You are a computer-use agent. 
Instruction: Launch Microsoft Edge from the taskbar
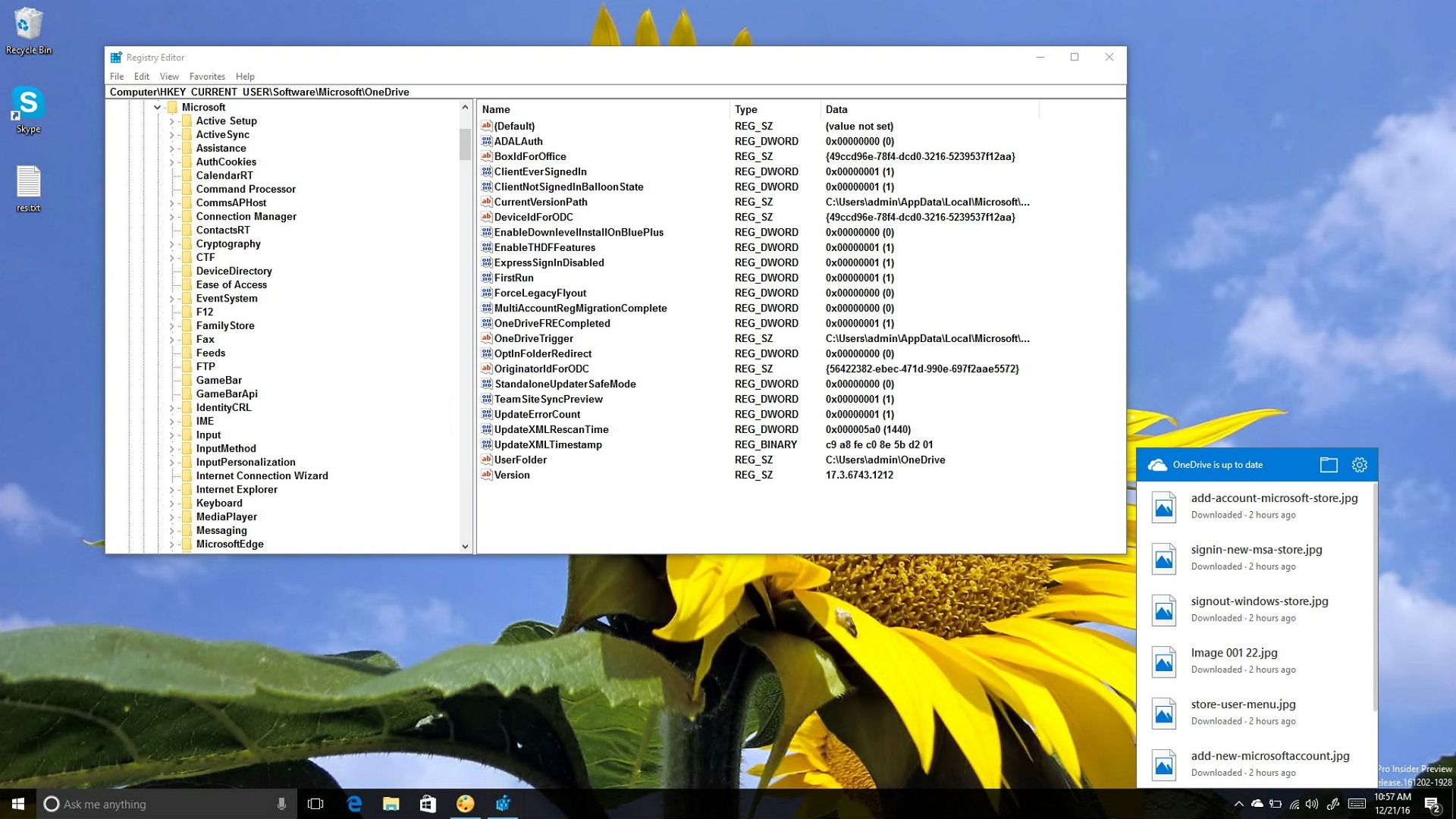pos(353,804)
